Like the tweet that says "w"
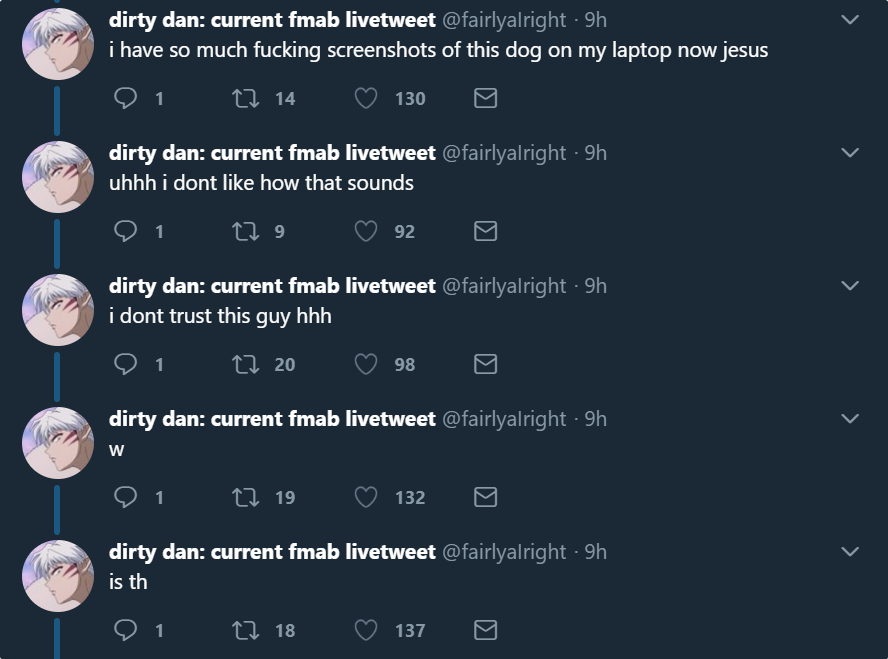 point(366,497)
